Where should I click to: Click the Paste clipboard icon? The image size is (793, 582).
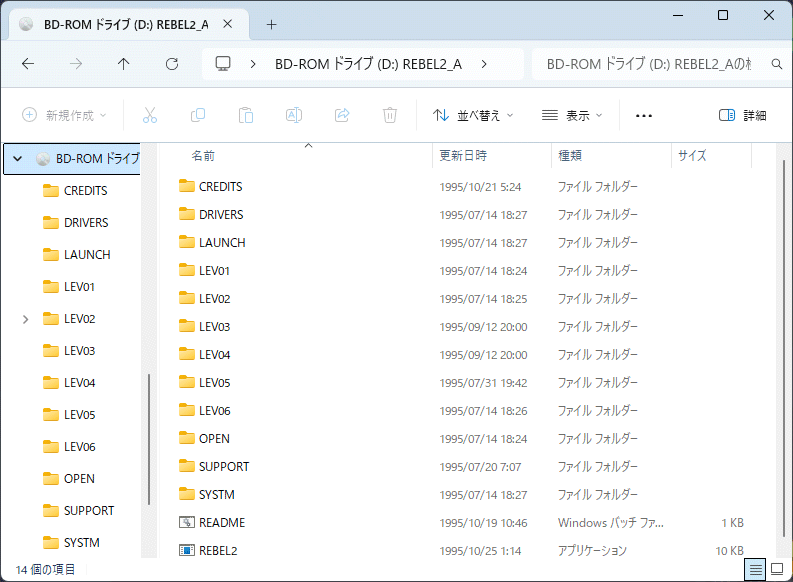coord(246,115)
